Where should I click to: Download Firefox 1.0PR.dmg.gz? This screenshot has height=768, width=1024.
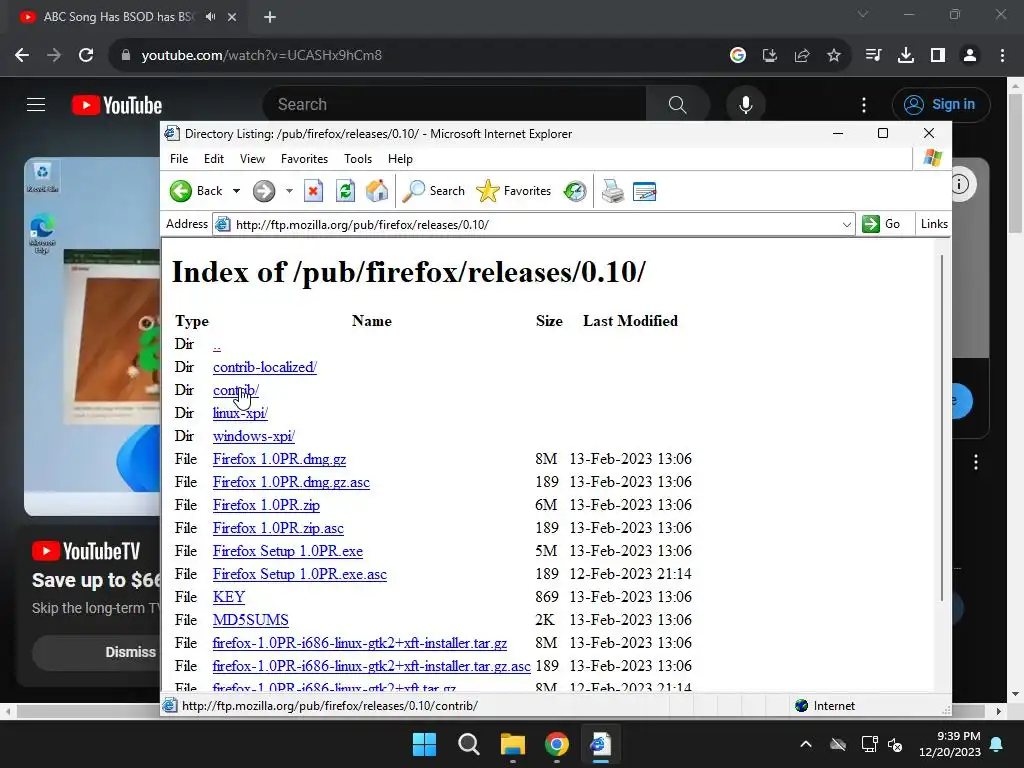point(280,459)
